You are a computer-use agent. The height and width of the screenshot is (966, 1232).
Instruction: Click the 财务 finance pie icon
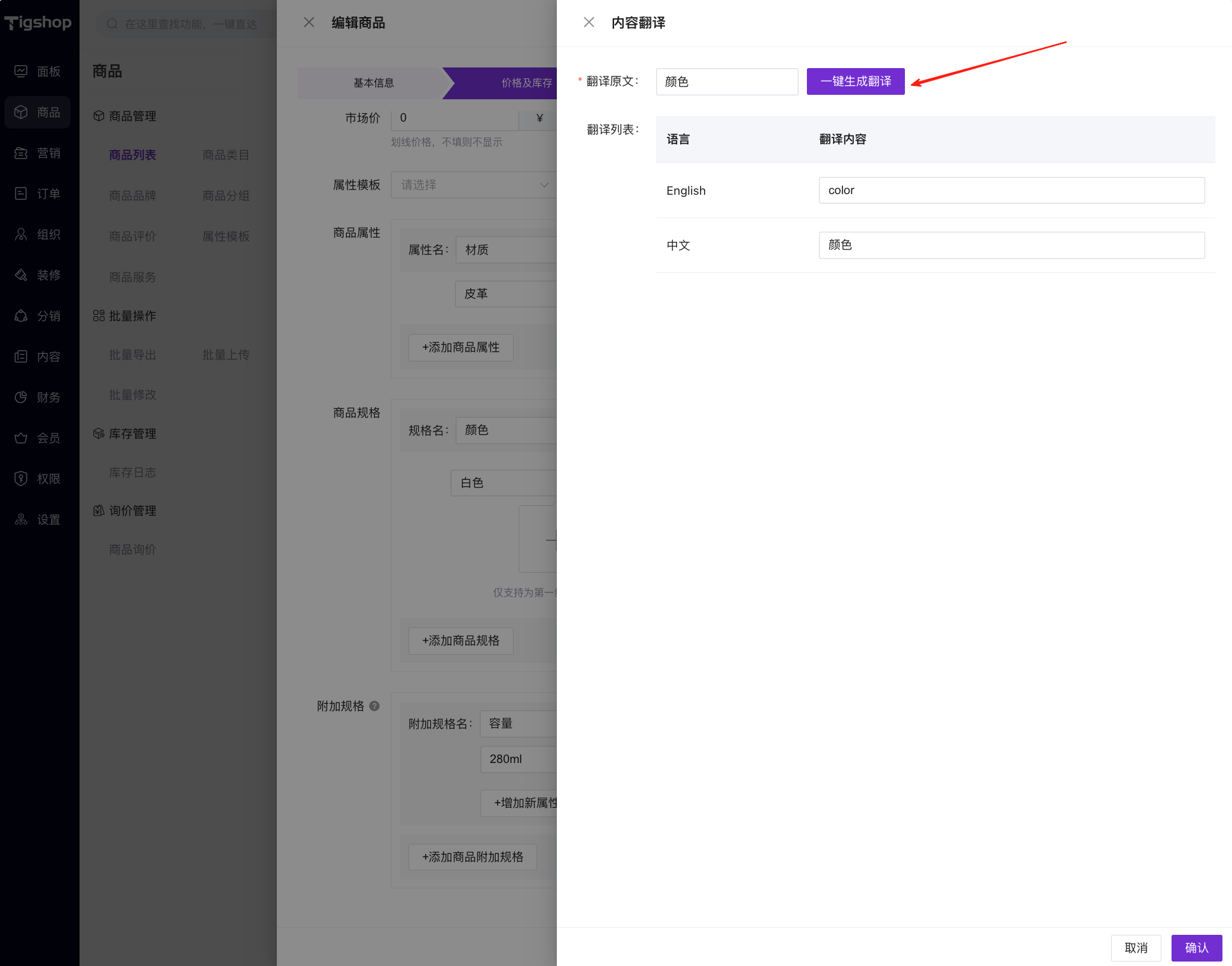pos(21,397)
